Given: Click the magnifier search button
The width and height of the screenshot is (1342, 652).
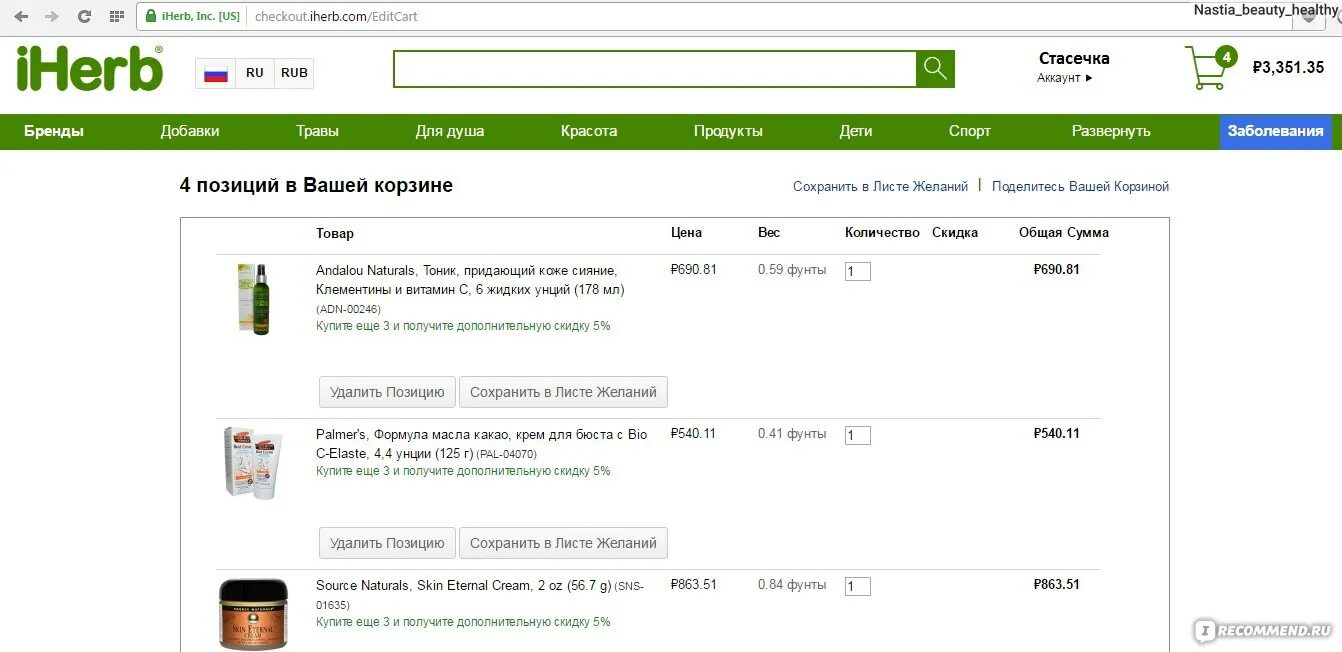Looking at the screenshot, I should [935, 69].
